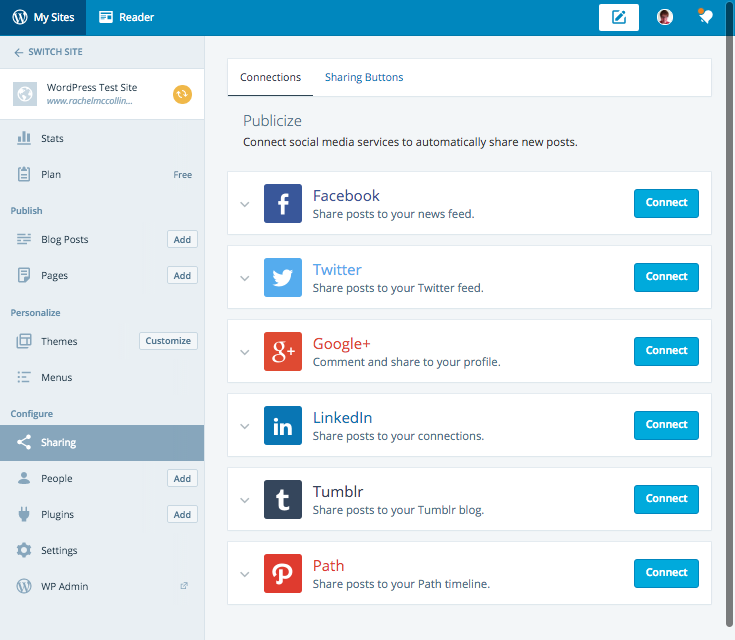The image size is (735, 640).
Task: Click the Tumblr service title
Action: [338, 492]
